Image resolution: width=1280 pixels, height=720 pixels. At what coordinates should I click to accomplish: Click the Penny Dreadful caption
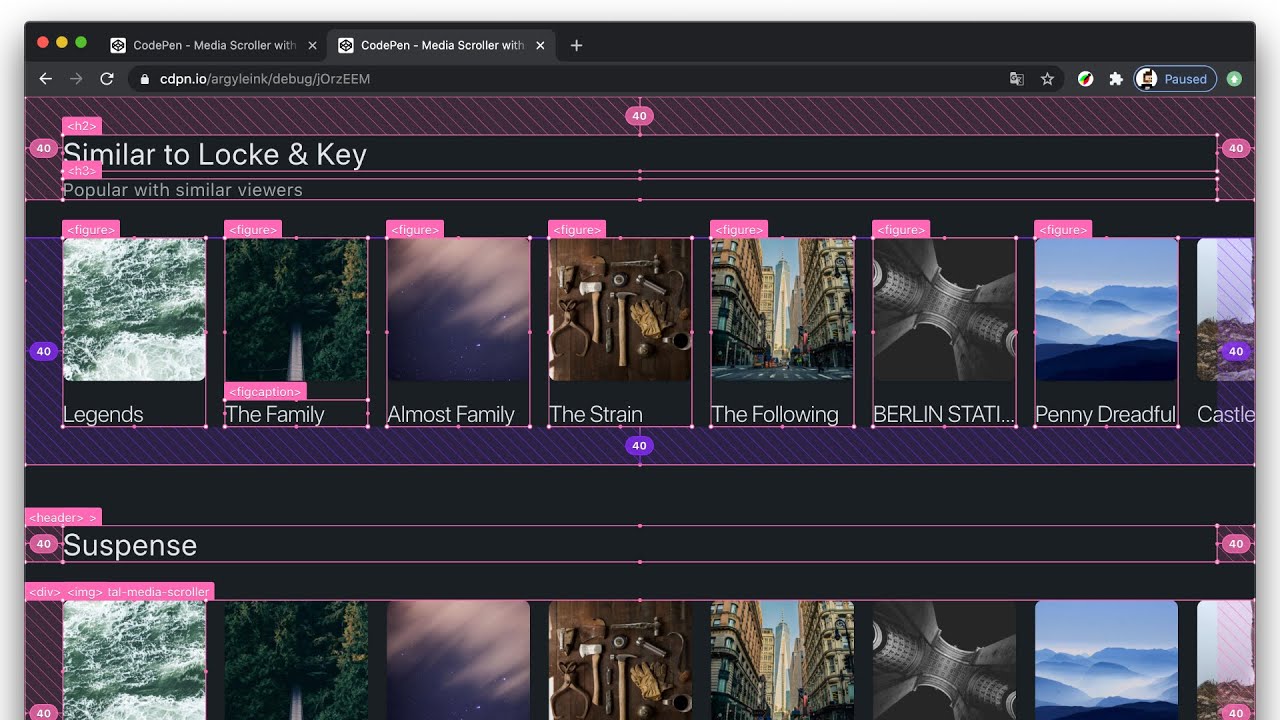click(1105, 414)
